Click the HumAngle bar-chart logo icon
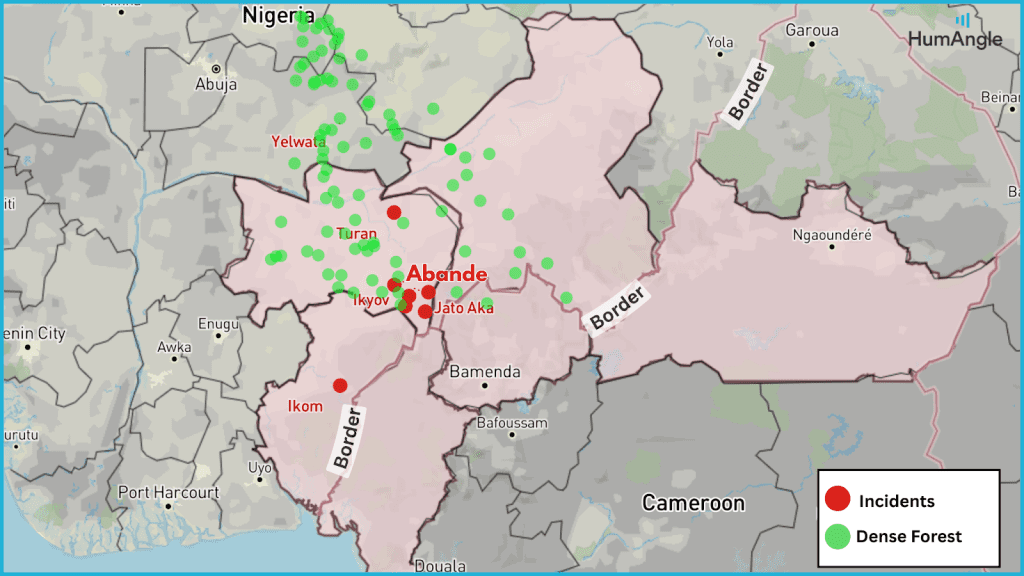Screen dimensions: 1024x576 pyautogui.click(x=963, y=19)
